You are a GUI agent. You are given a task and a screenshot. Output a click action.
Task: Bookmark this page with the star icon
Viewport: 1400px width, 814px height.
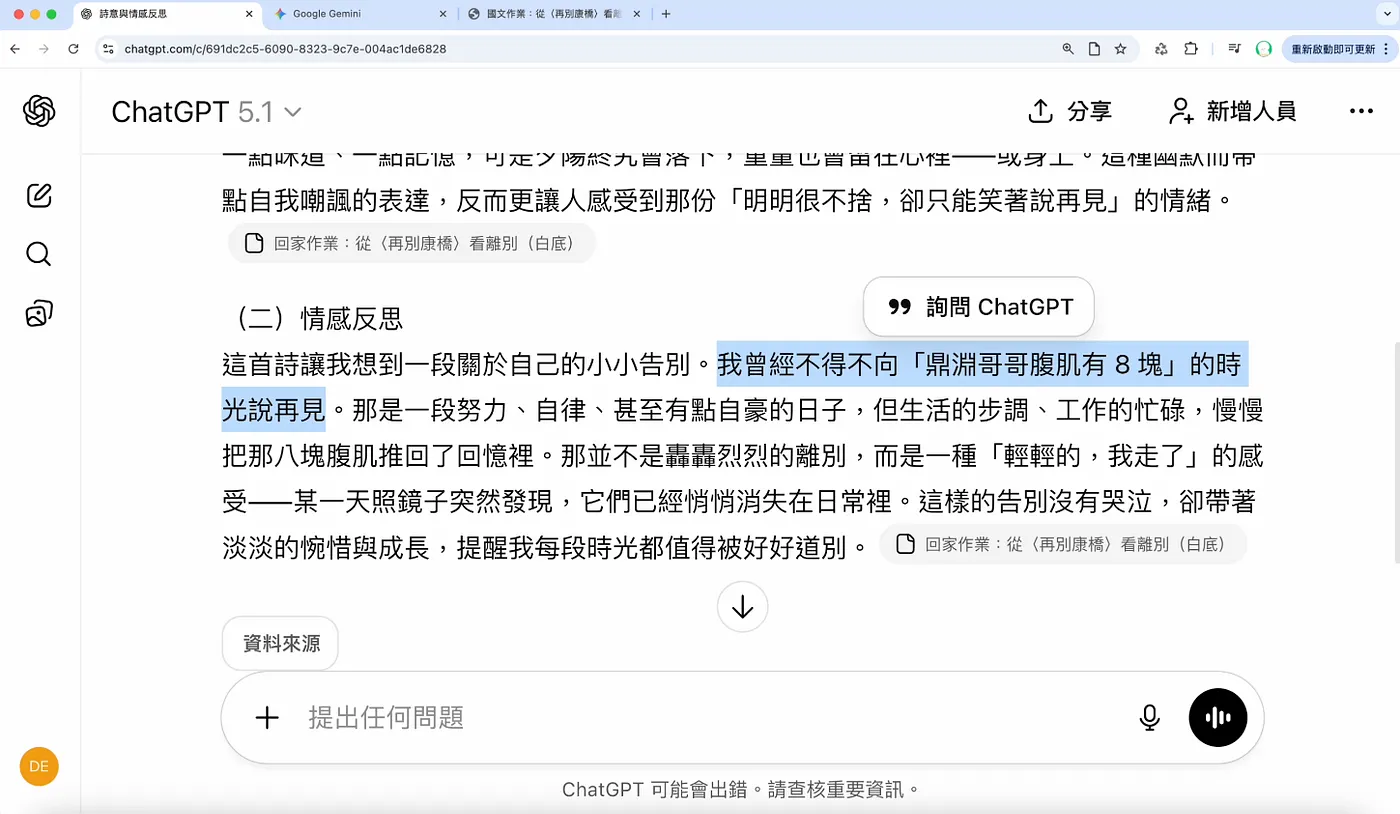(1120, 48)
